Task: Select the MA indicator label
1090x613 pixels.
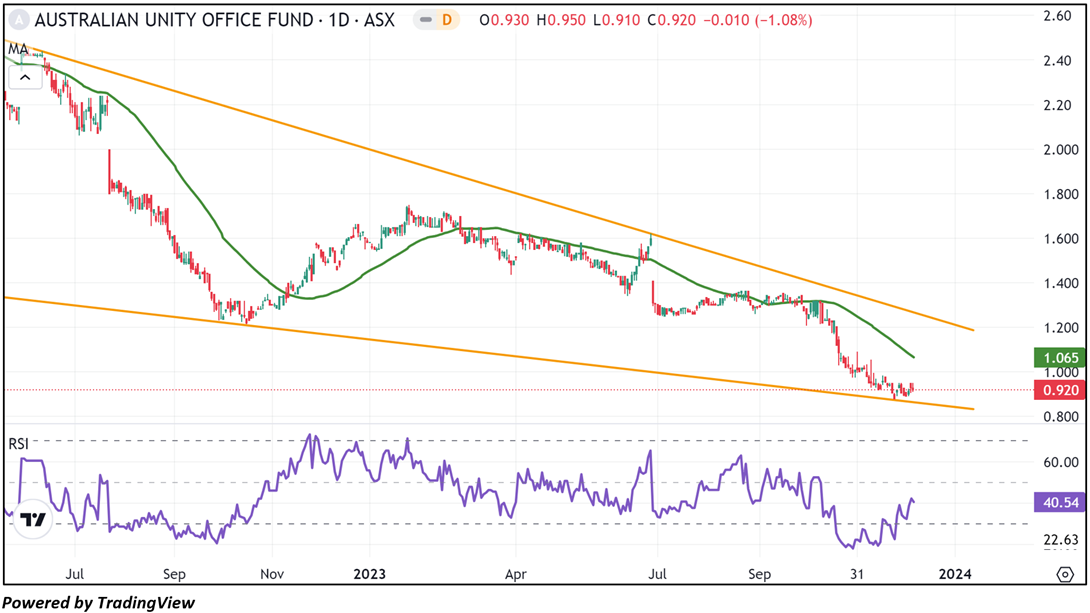Action: pyautogui.click(x=18, y=49)
